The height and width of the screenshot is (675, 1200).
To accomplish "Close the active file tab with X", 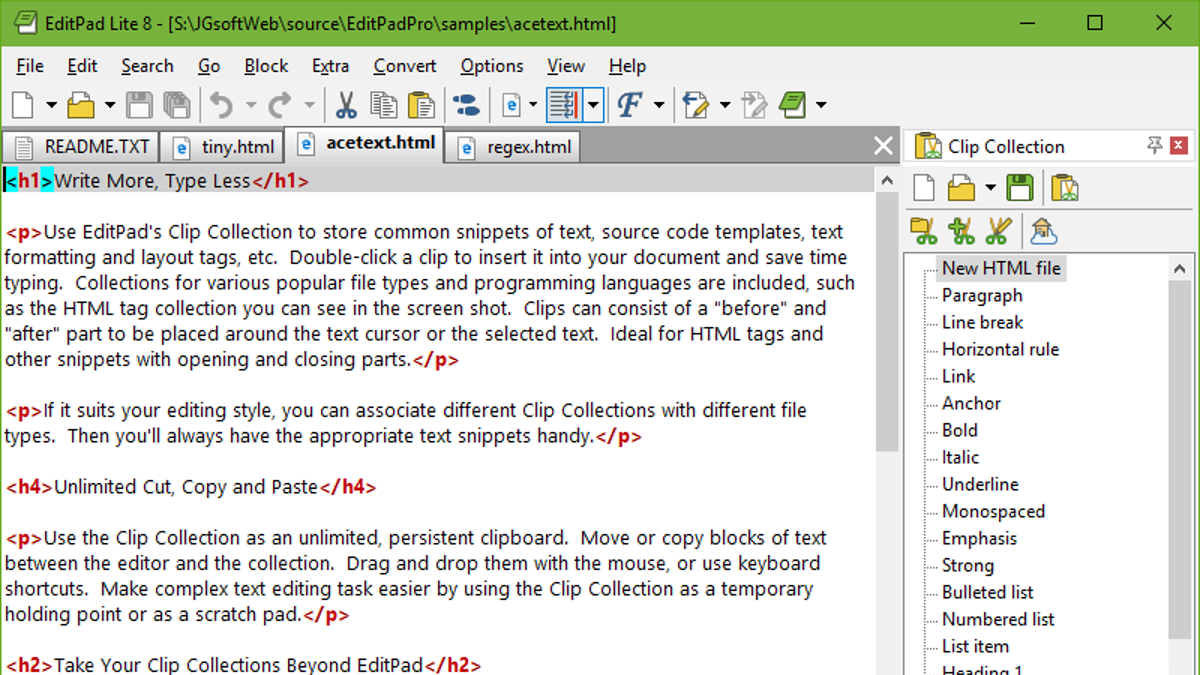I will [x=883, y=147].
